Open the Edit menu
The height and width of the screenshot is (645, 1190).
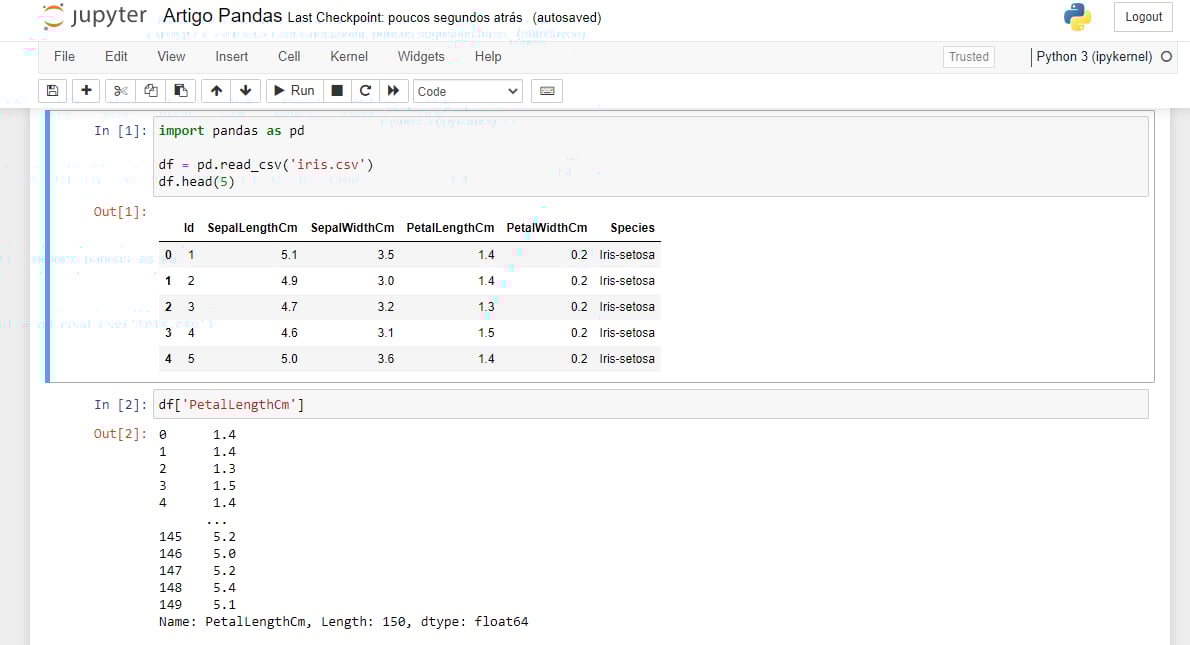[x=116, y=56]
